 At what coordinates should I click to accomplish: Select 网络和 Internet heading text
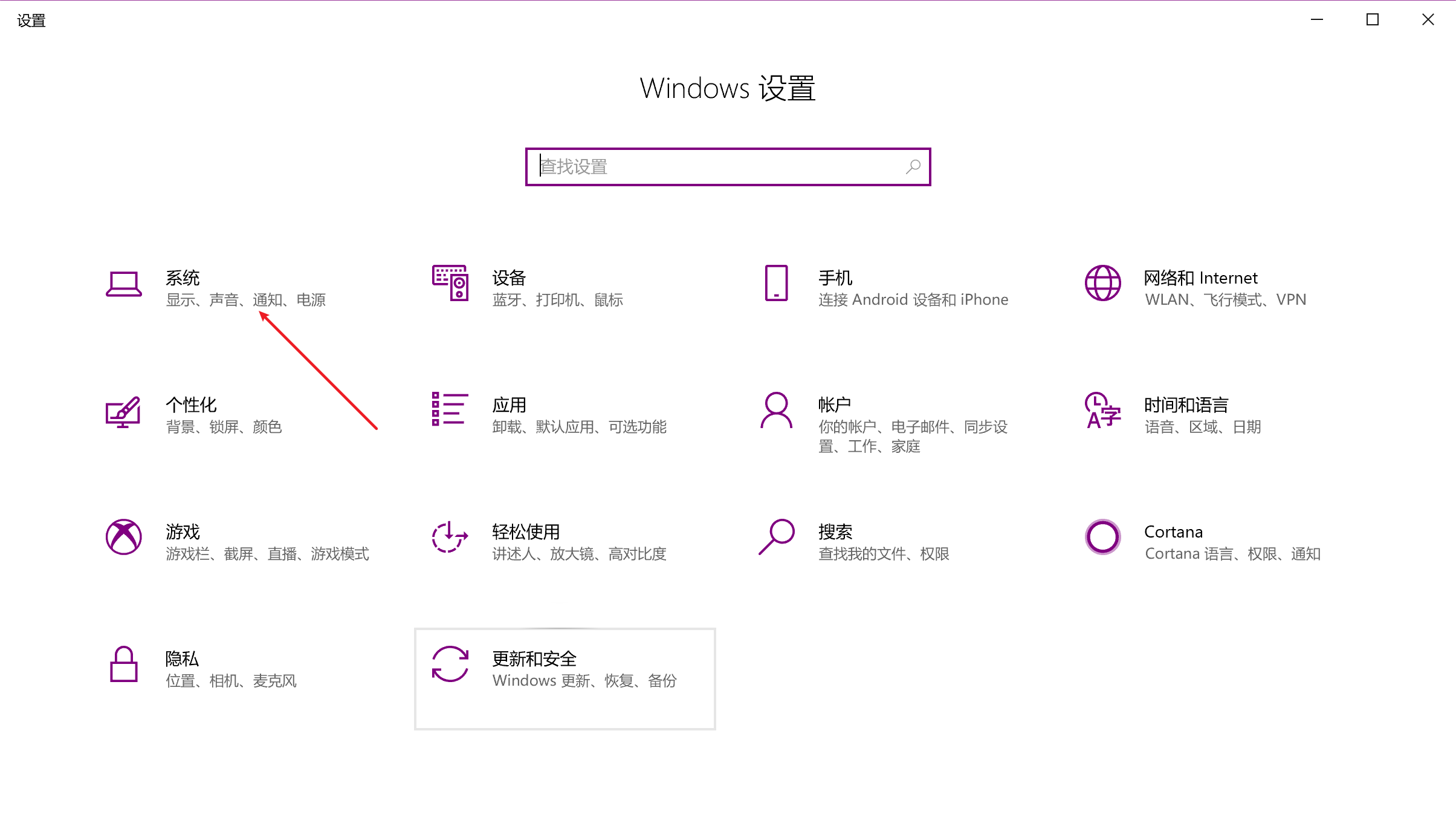click(x=1200, y=278)
